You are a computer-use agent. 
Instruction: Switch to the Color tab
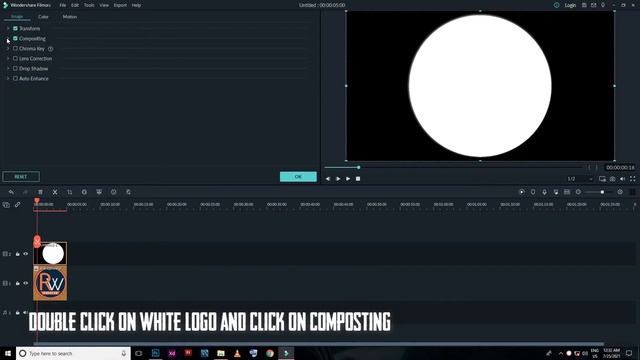pyautogui.click(x=43, y=17)
